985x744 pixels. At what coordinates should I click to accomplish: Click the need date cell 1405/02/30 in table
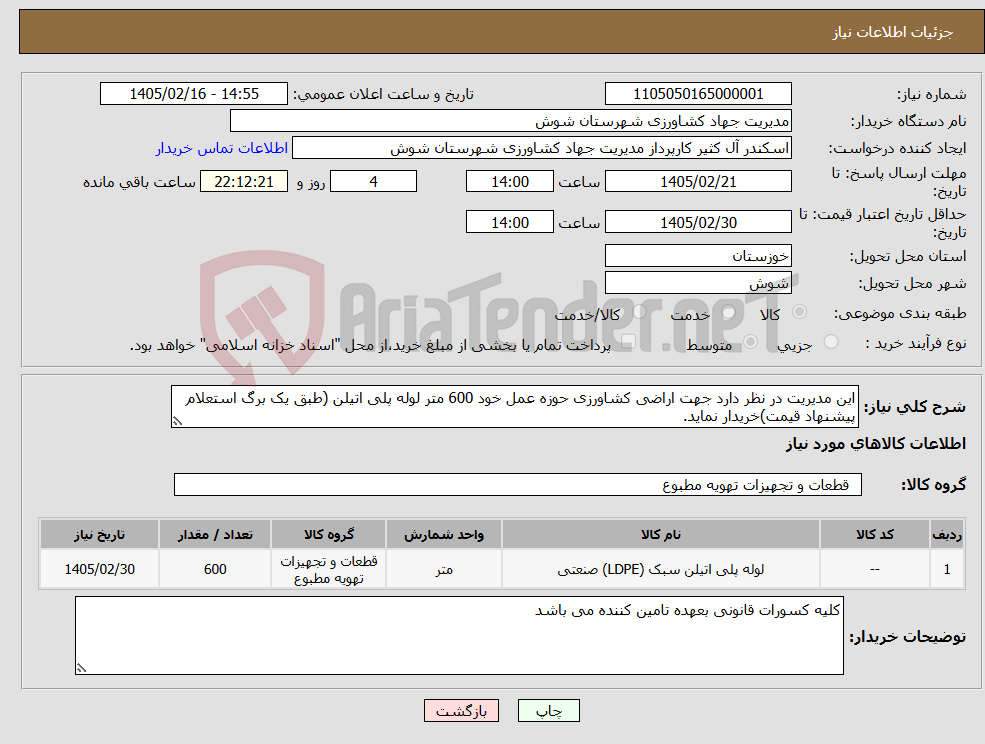(99, 569)
